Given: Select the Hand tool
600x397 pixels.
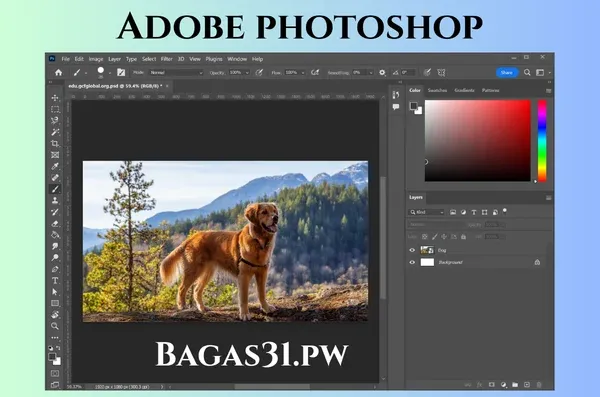Looking at the screenshot, I should click(x=55, y=315).
